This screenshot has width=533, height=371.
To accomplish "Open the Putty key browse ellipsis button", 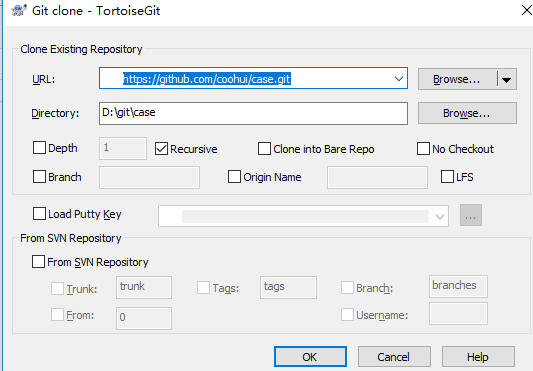I will point(471,215).
